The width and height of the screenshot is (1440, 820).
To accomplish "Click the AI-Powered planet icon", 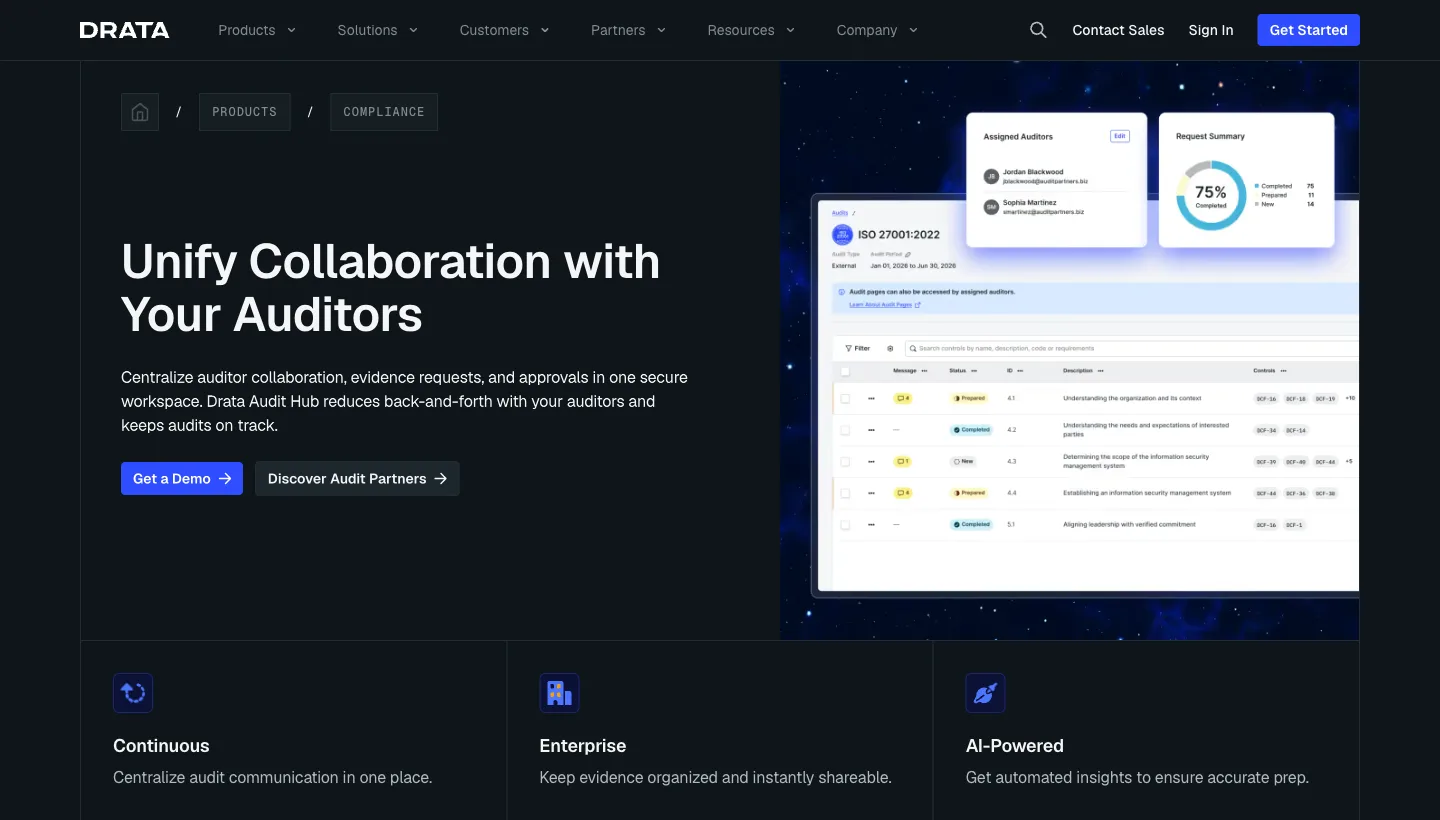I will tap(985, 693).
